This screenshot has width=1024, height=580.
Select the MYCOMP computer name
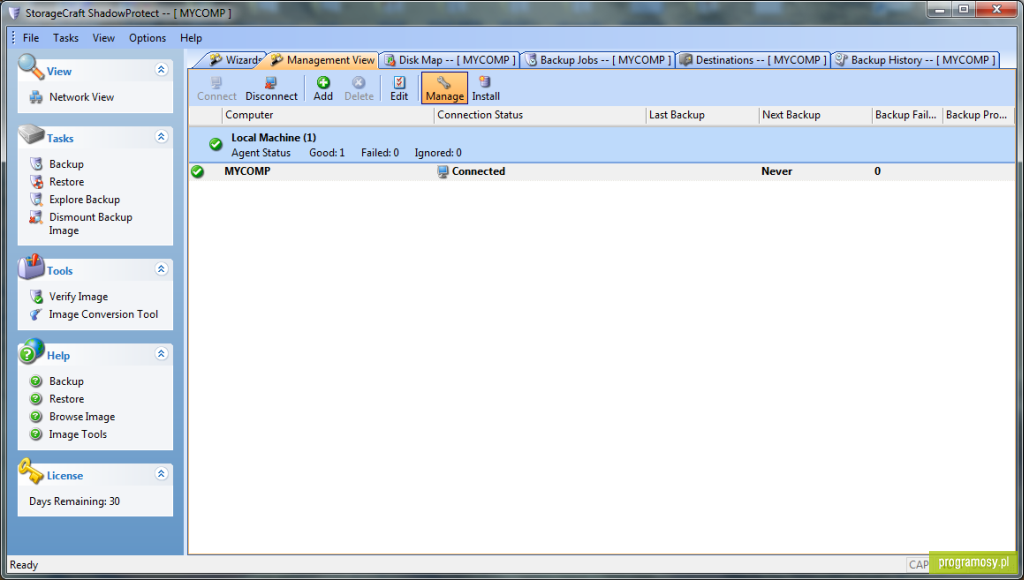coord(247,171)
